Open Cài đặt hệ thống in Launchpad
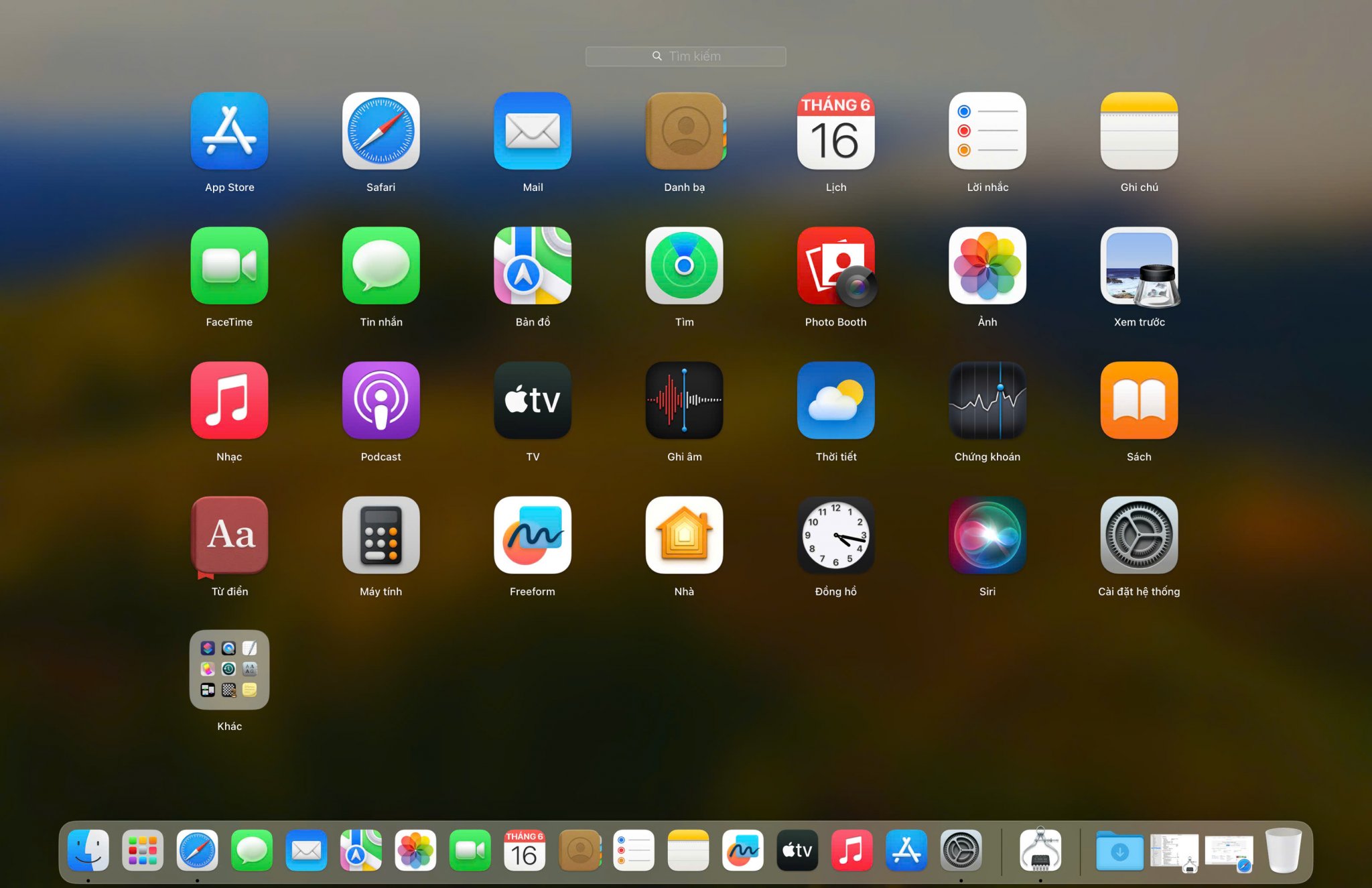This screenshot has width=1372, height=888. tap(1139, 535)
